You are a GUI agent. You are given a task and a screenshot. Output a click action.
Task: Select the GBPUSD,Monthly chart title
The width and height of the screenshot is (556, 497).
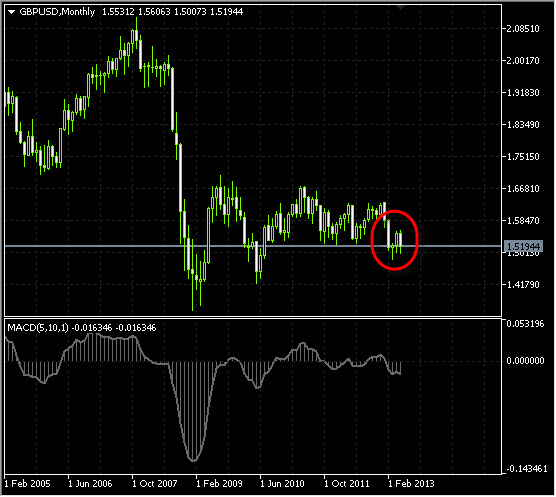click(57, 12)
